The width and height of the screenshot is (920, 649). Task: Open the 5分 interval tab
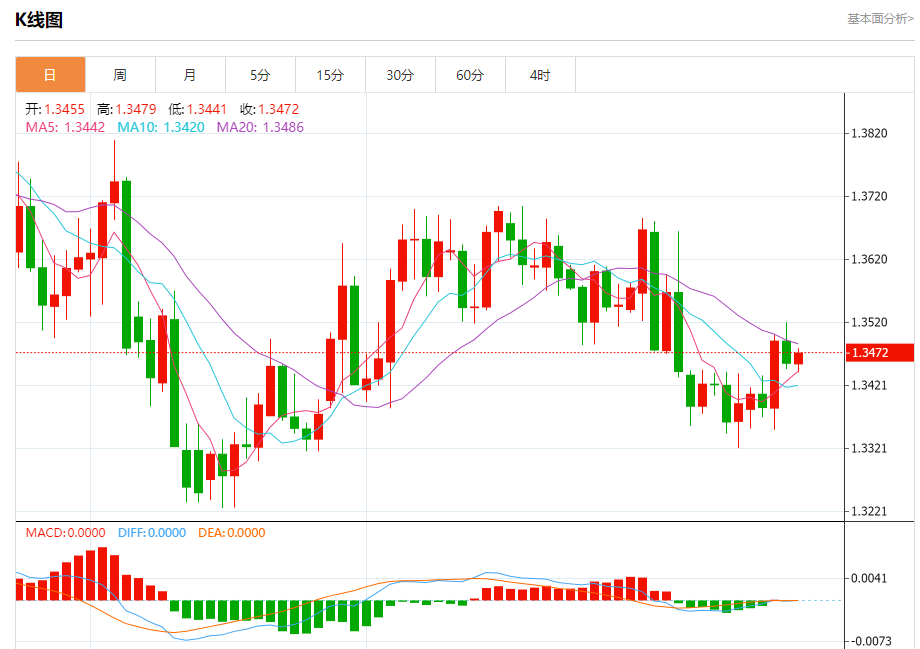click(260, 75)
